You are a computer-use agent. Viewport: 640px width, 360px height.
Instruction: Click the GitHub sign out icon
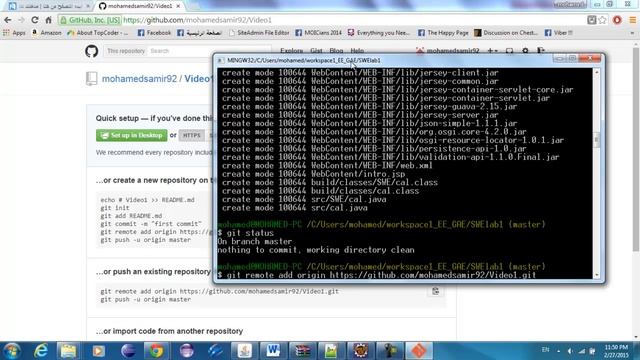pos(541,51)
